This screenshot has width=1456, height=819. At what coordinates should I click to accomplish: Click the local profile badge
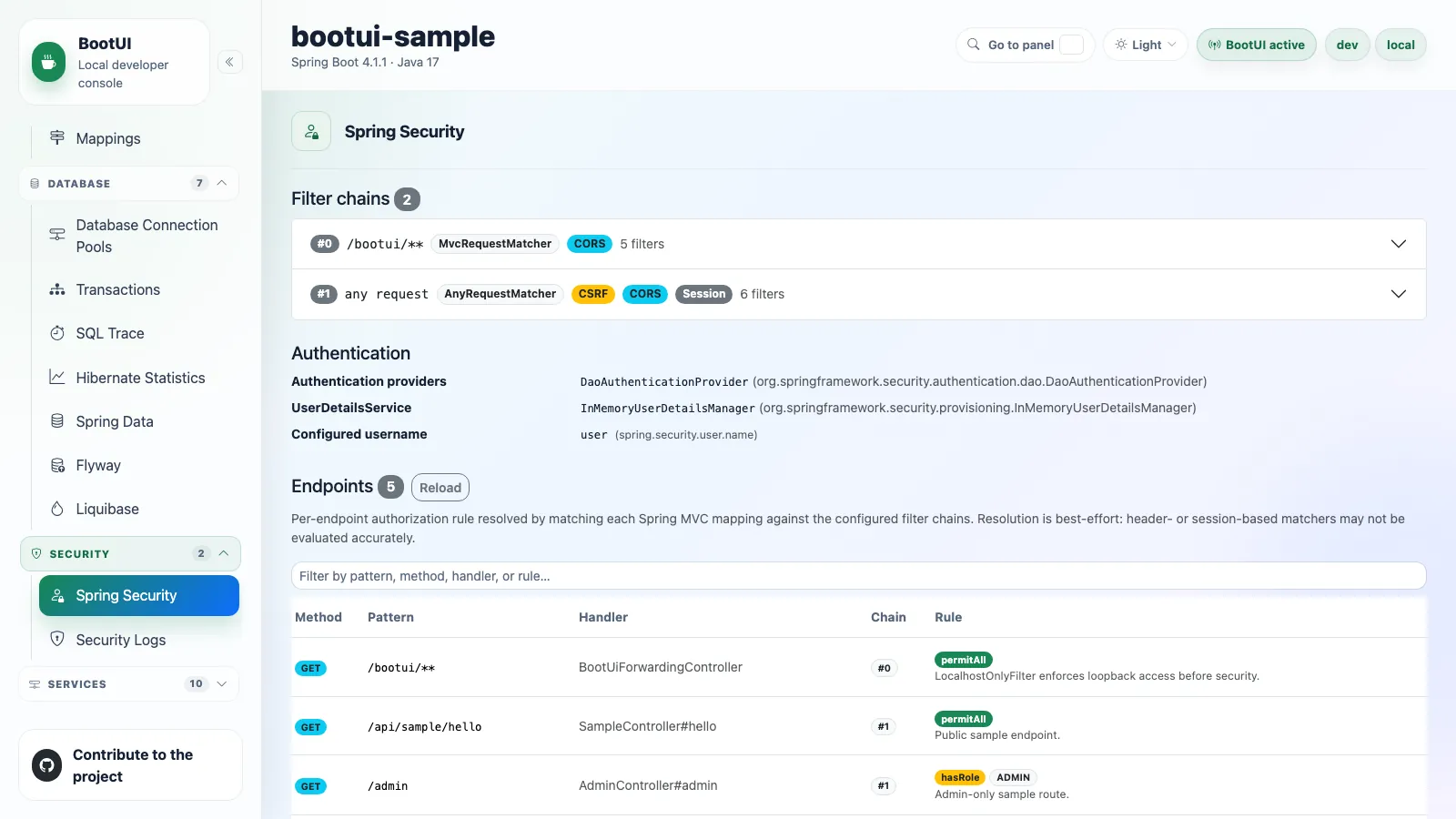tap(1400, 45)
